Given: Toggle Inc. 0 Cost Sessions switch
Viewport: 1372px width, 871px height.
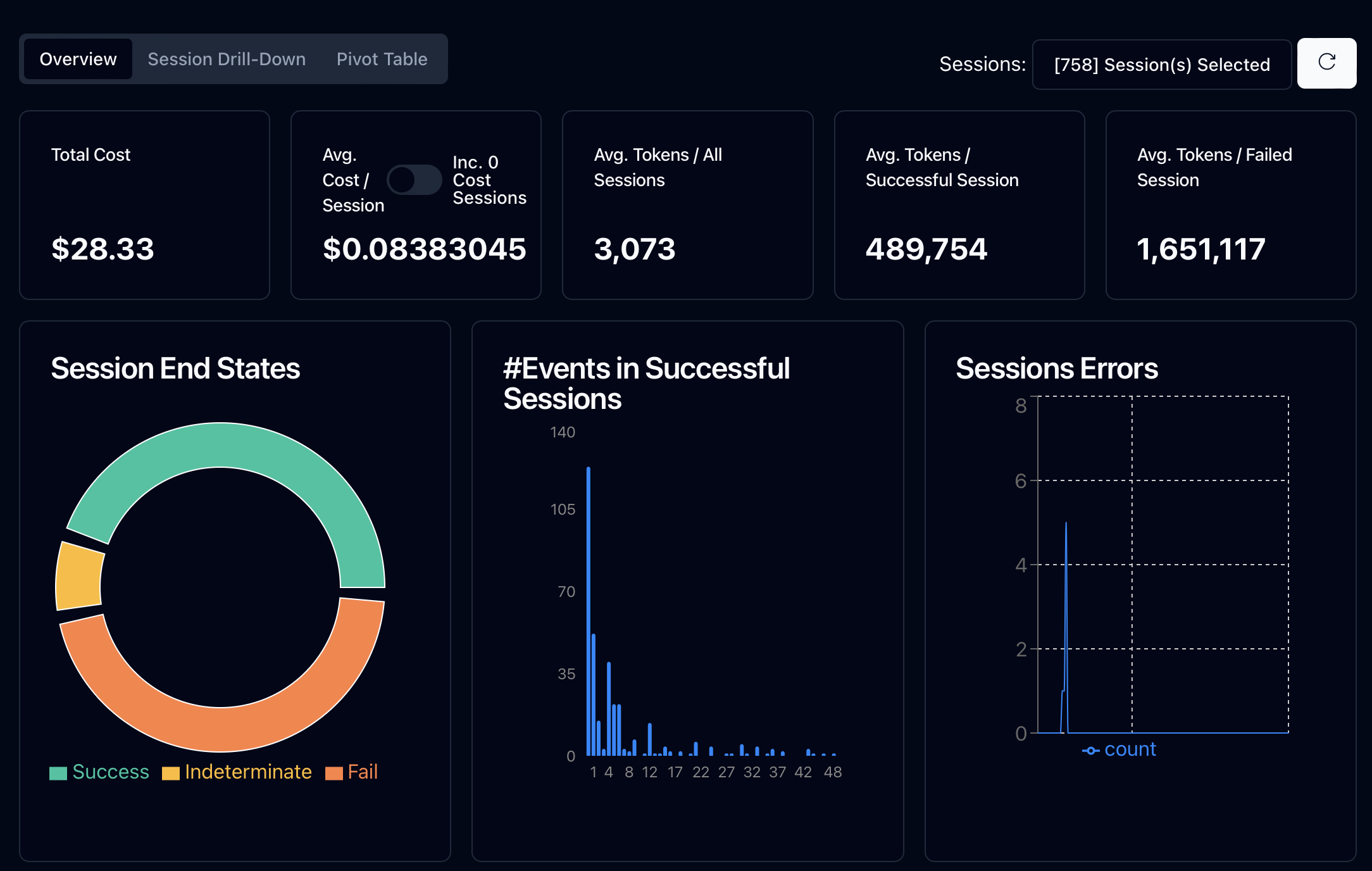Looking at the screenshot, I should 414,180.
